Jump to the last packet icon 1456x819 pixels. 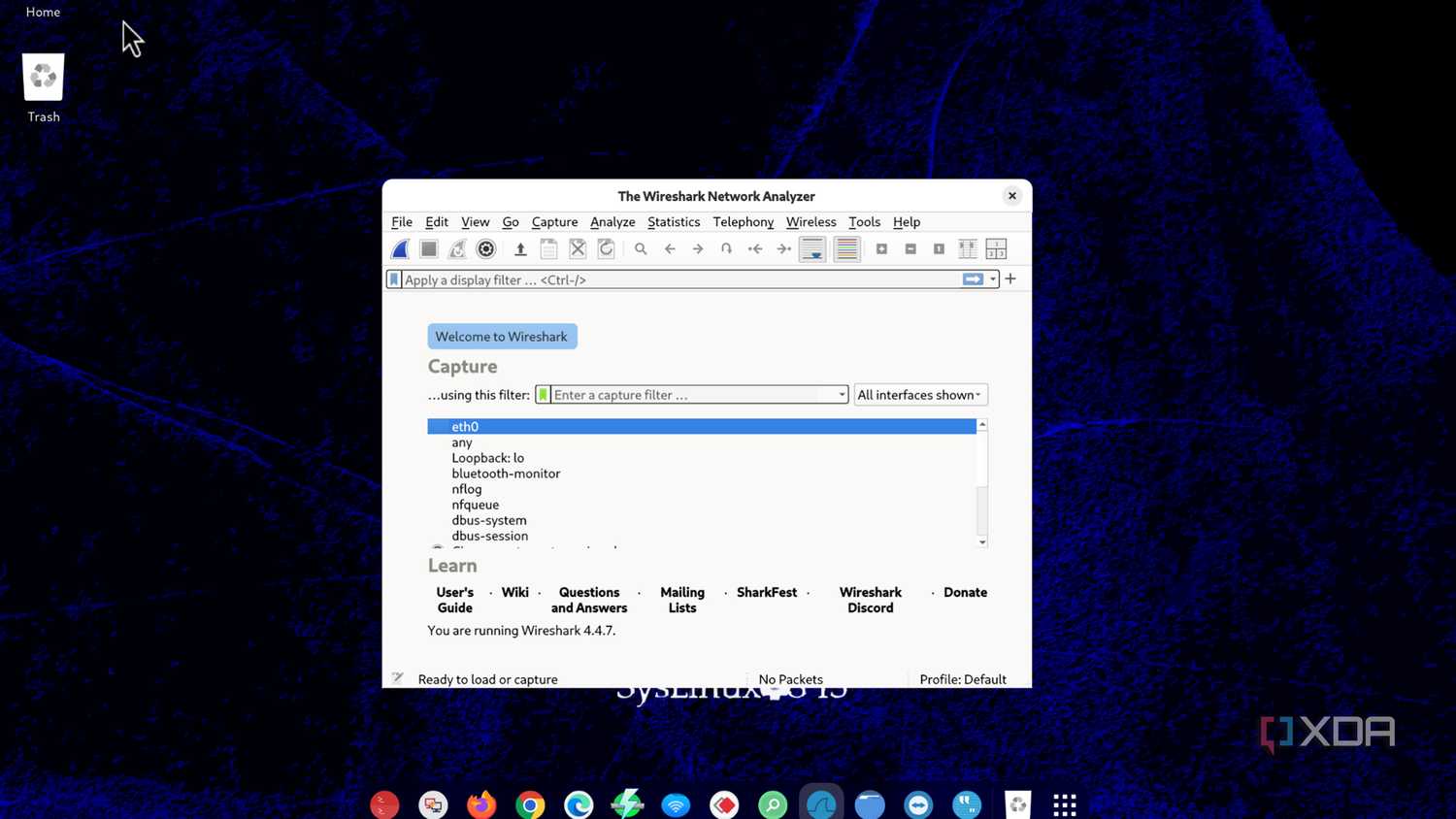(783, 249)
